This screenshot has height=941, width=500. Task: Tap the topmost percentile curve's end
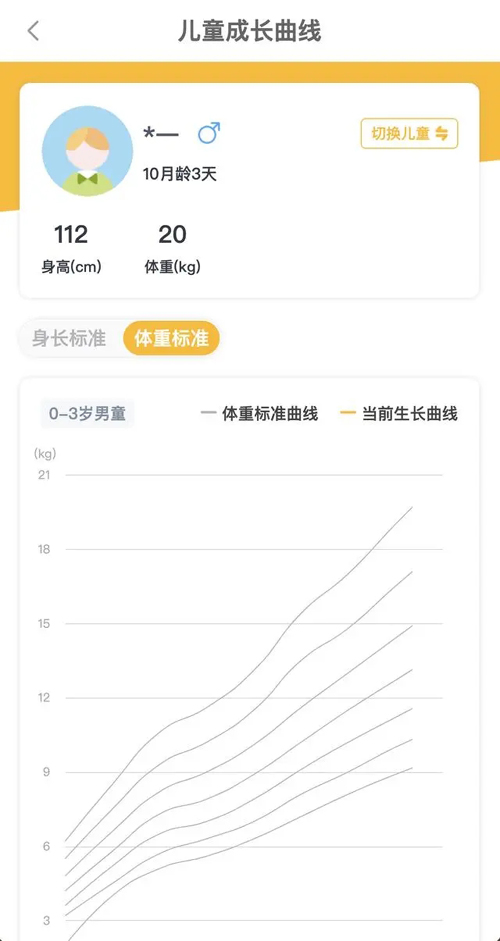point(412,508)
